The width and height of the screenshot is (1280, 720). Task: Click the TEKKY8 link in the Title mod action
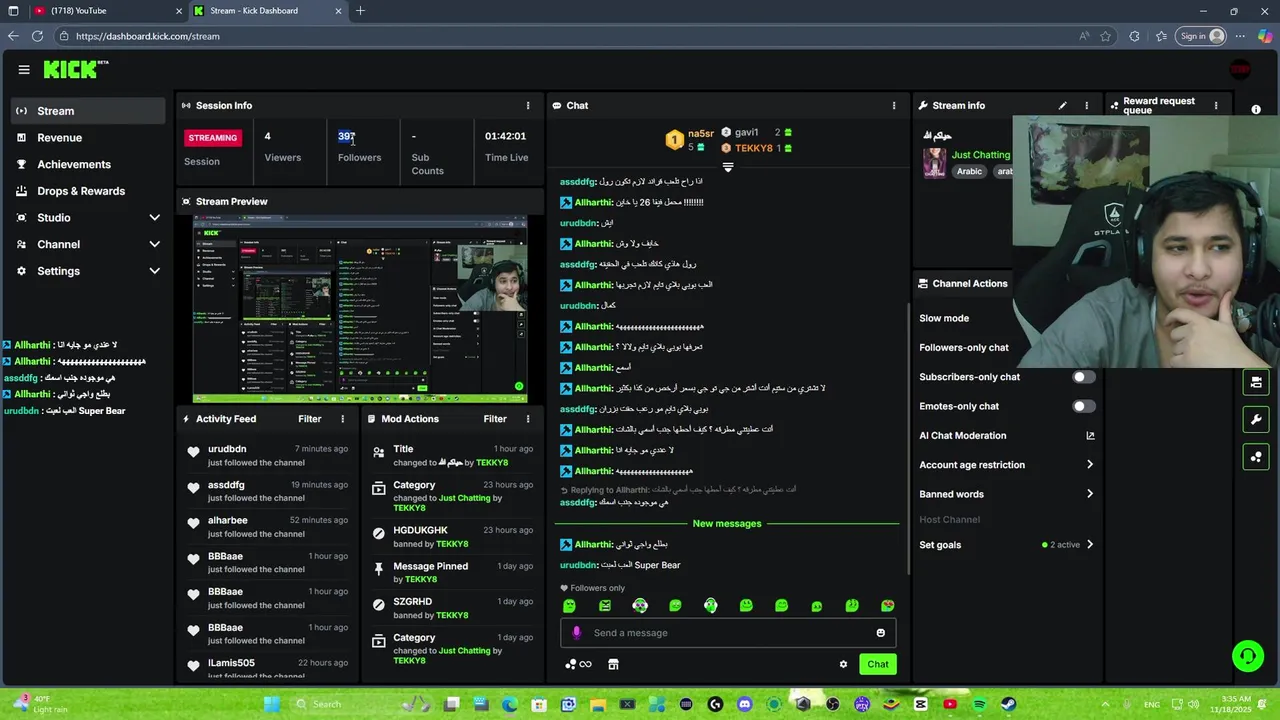click(492, 463)
